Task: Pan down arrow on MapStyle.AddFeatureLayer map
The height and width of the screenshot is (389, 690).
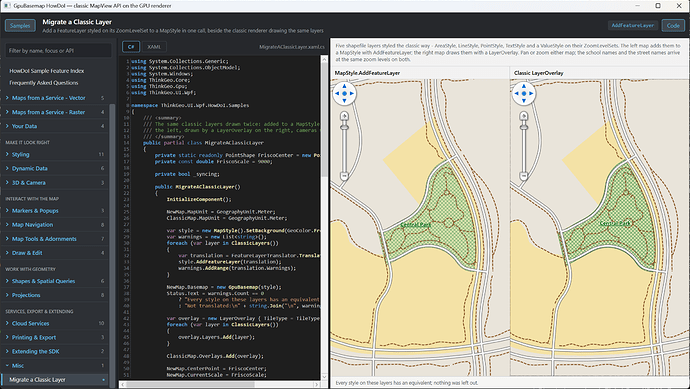Action: (x=344, y=101)
